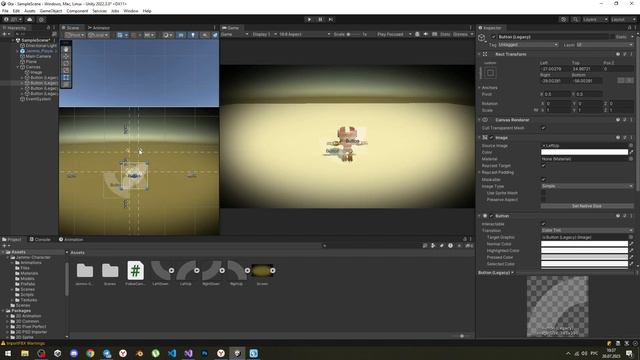Open the Jammo-Character folder in asset grid
The image size is (640, 360).
(x=84, y=273)
